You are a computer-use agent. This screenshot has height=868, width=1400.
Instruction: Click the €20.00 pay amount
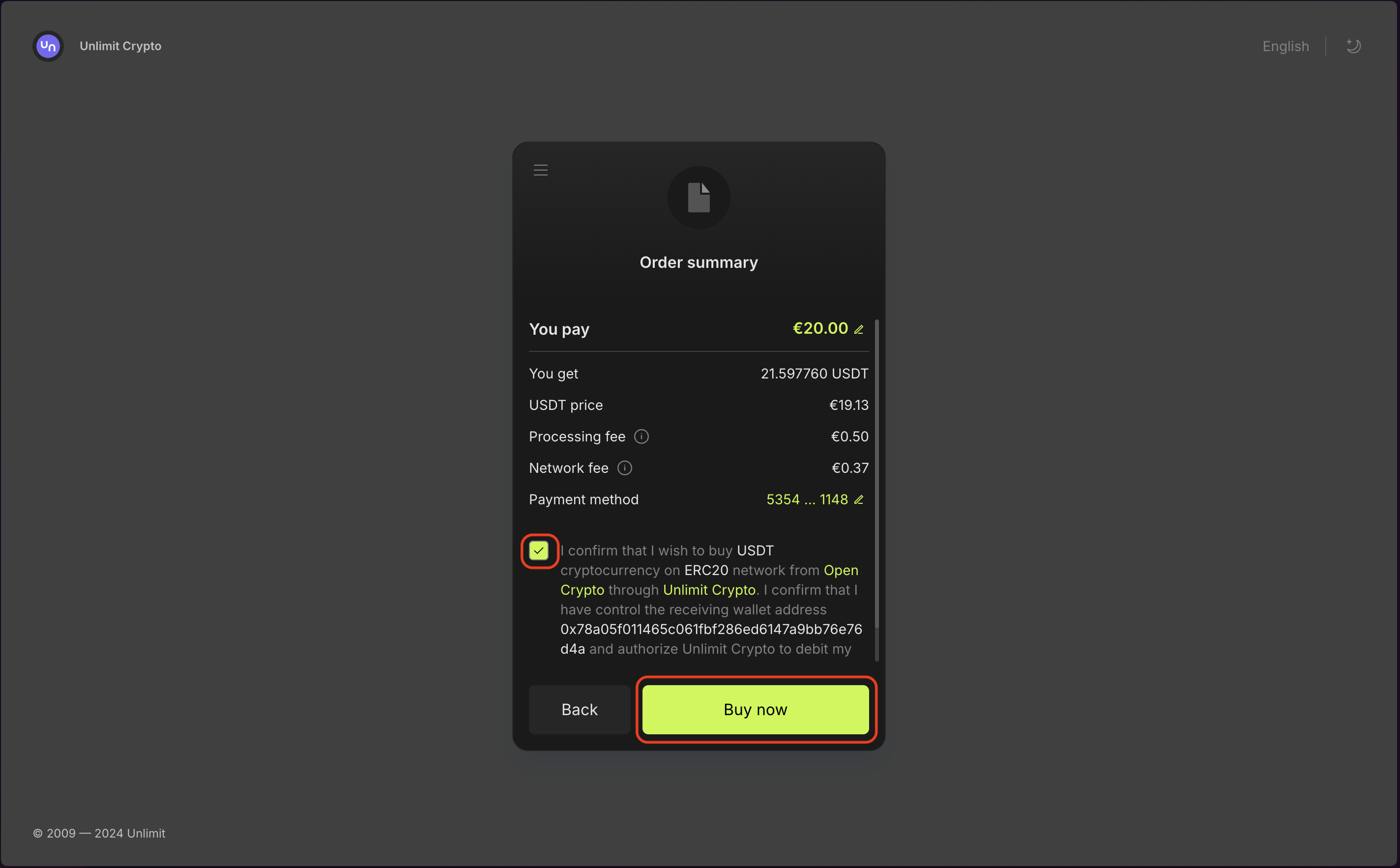[x=819, y=328]
